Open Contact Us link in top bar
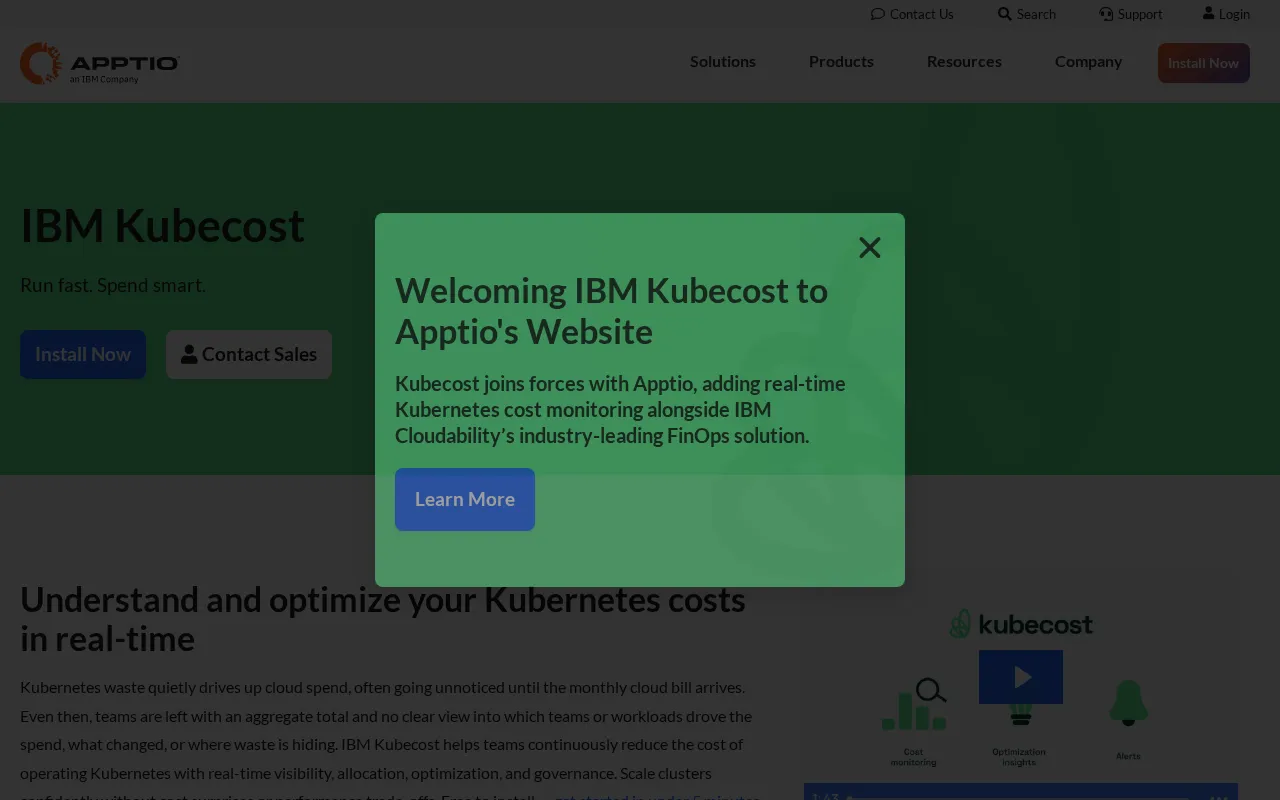Viewport: 1280px width, 800px height. 912,14
